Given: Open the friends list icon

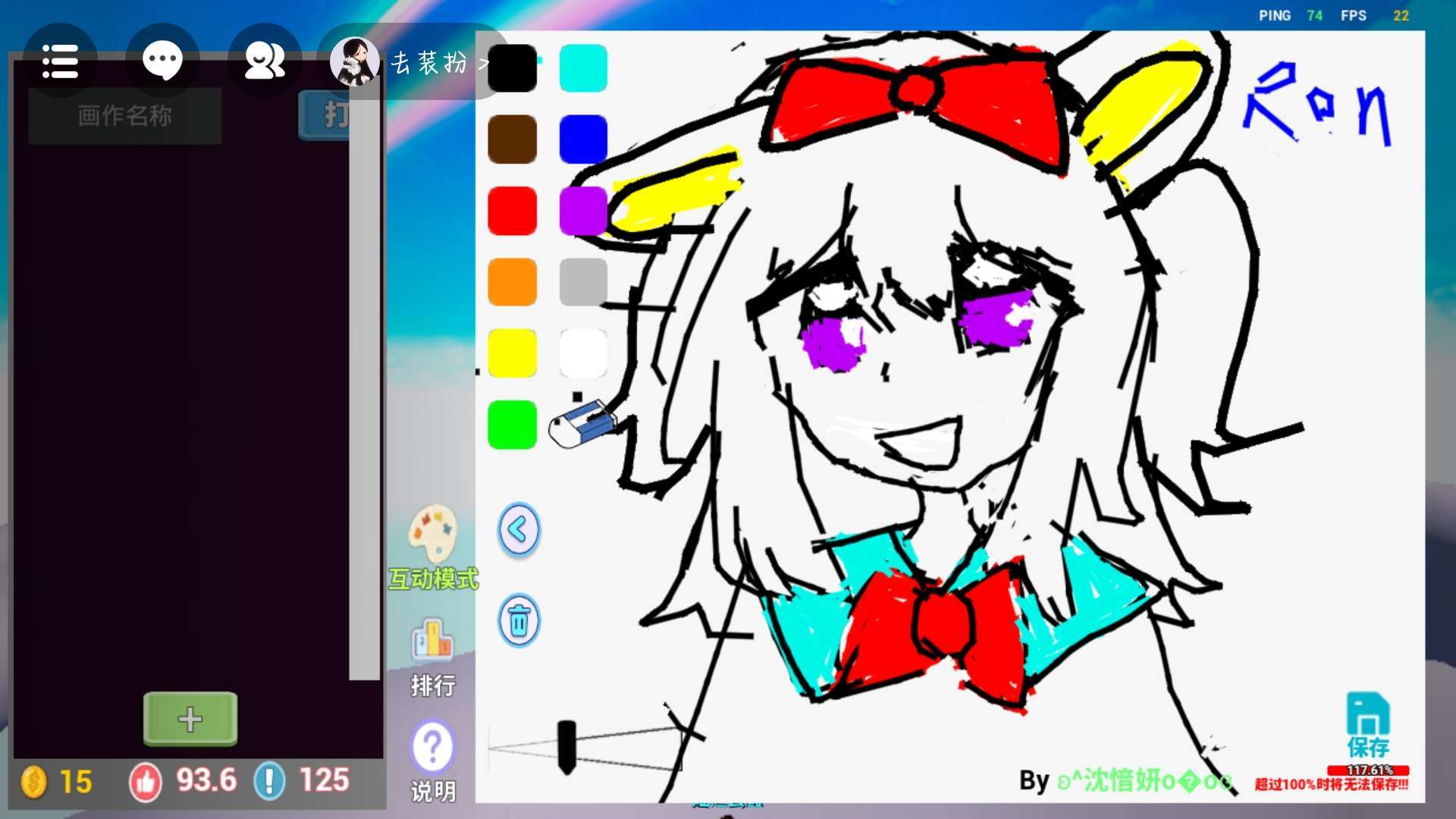Looking at the screenshot, I should tap(265, 61).
